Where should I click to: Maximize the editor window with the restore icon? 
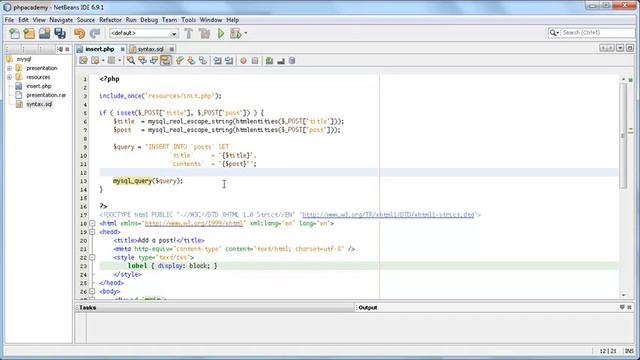click(630, 48)
